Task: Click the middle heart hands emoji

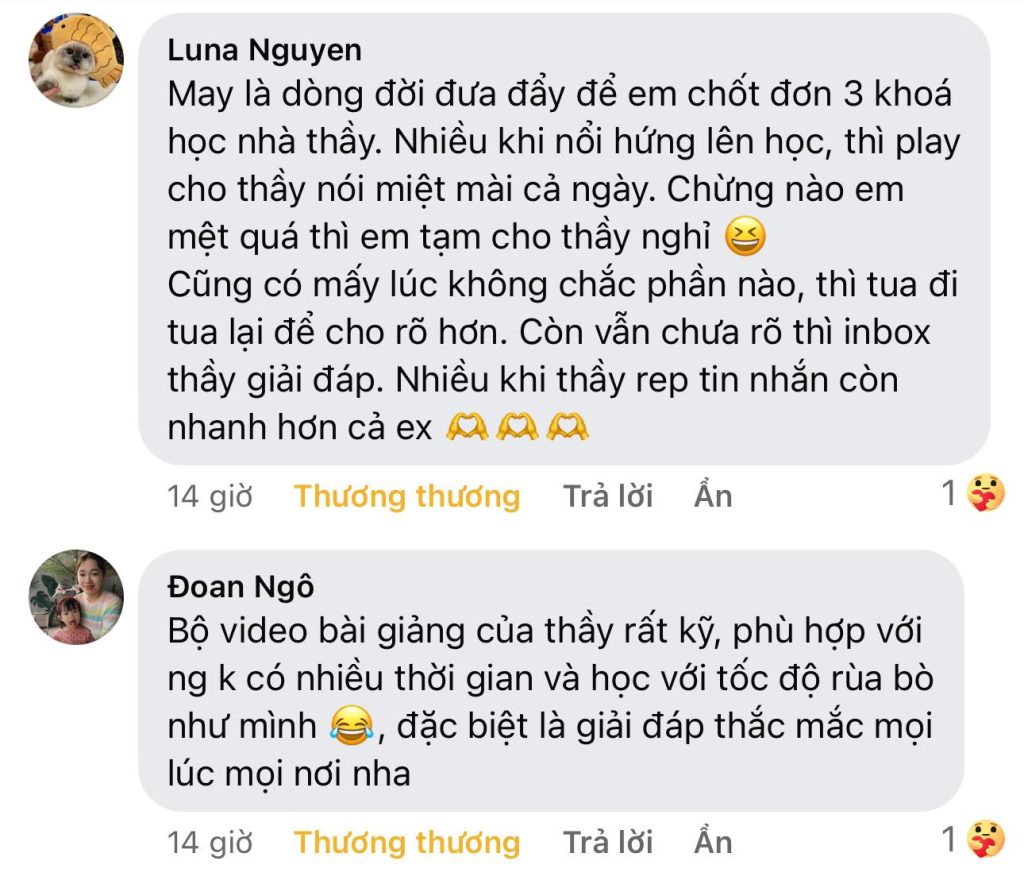Action: click(517, 429)
